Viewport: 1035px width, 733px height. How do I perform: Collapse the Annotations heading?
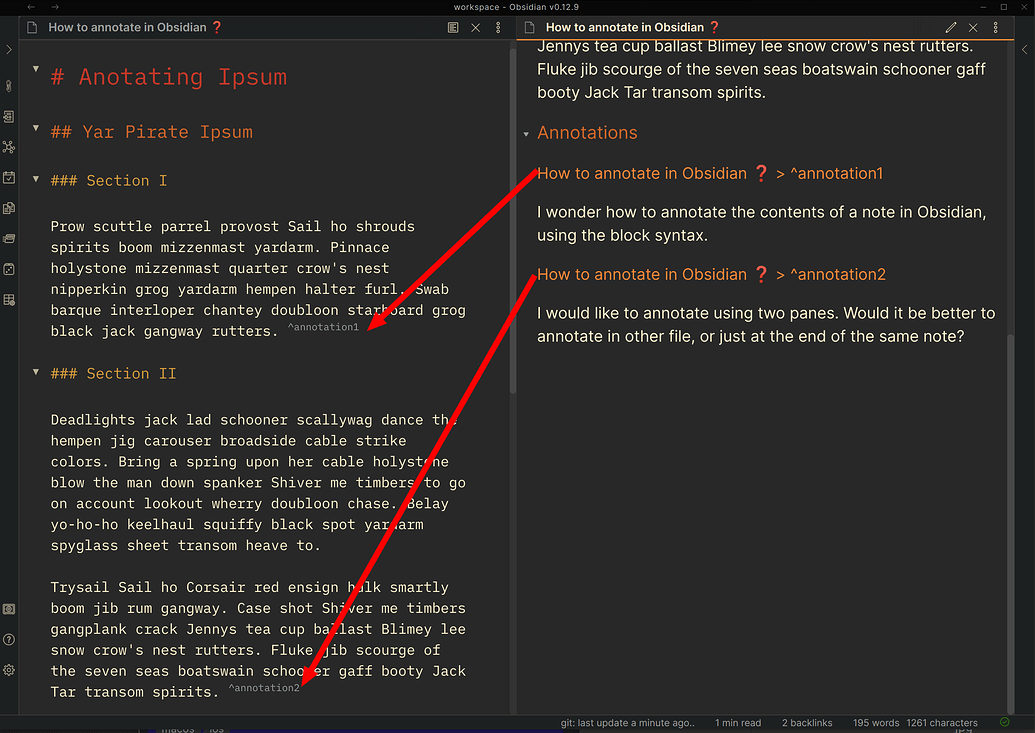point(525,133)
